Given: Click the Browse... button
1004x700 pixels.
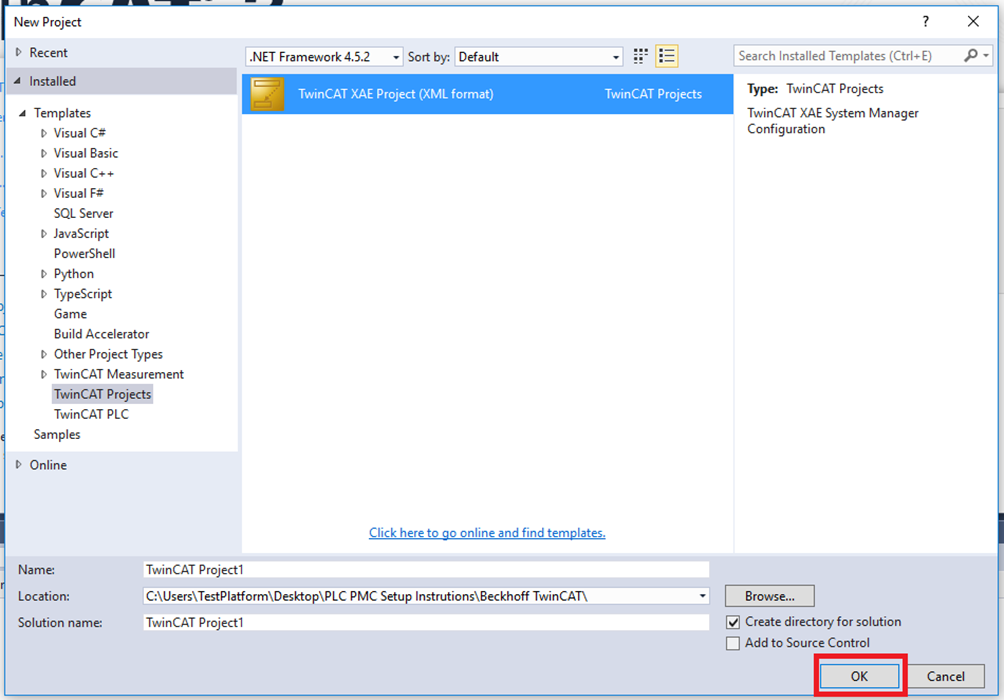Looking at the screenshot, I should pos(769,596).
